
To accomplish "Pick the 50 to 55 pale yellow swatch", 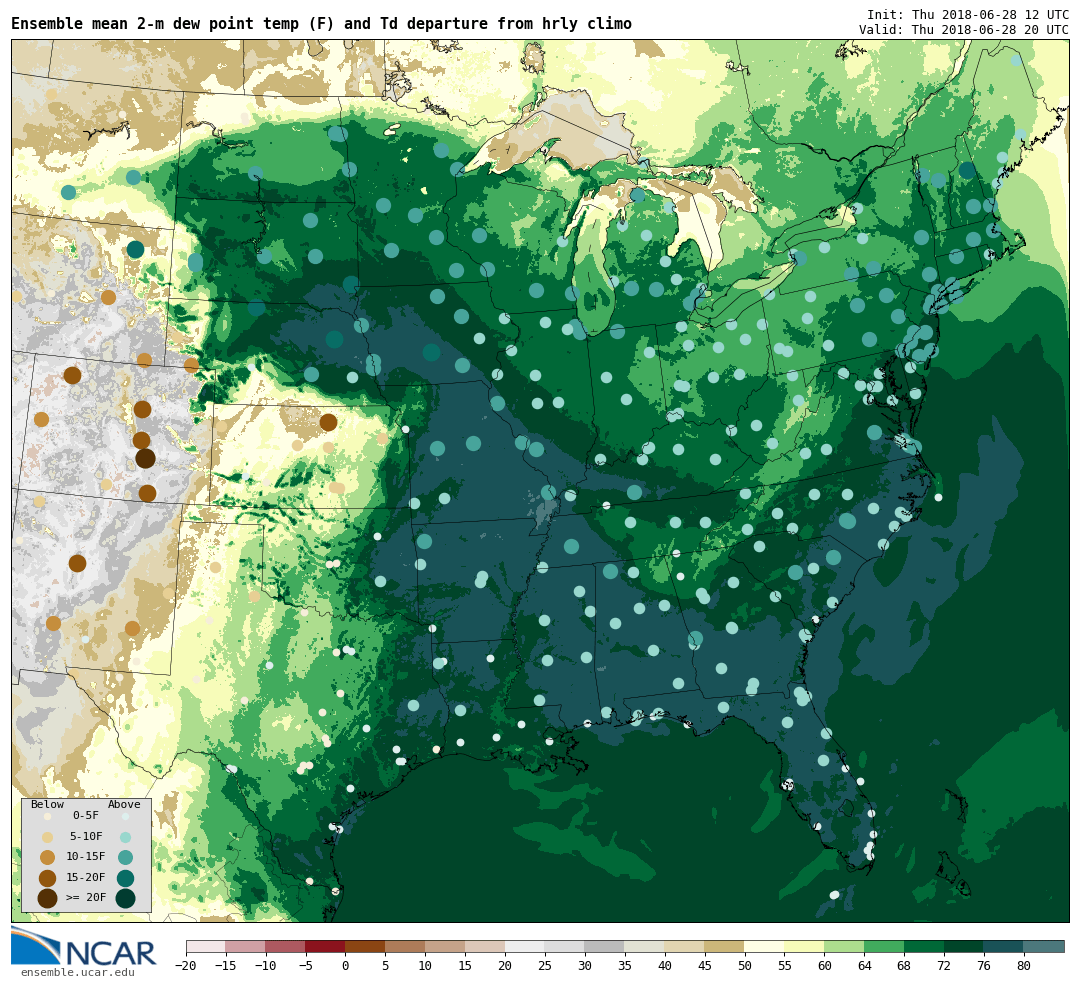I will point(765,946).
